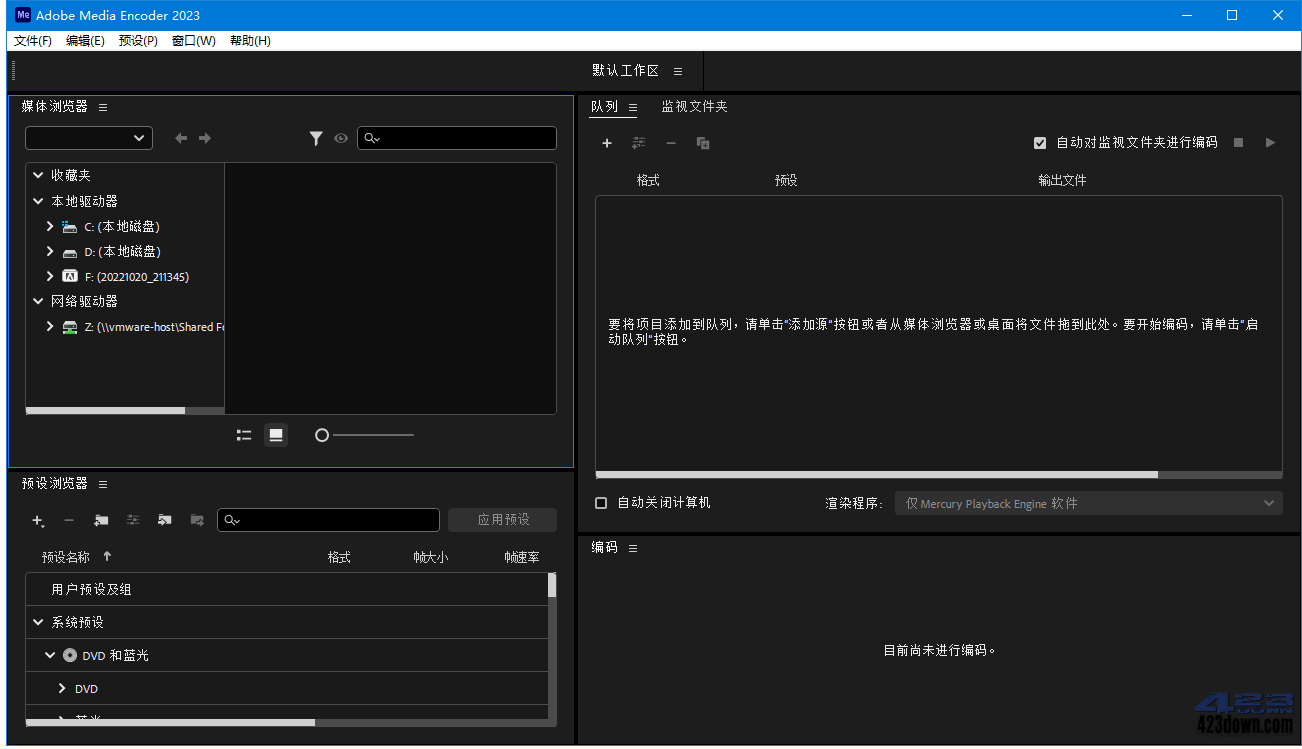
Task: Open the 文件(F) menu
Action: tap(31, 40)
